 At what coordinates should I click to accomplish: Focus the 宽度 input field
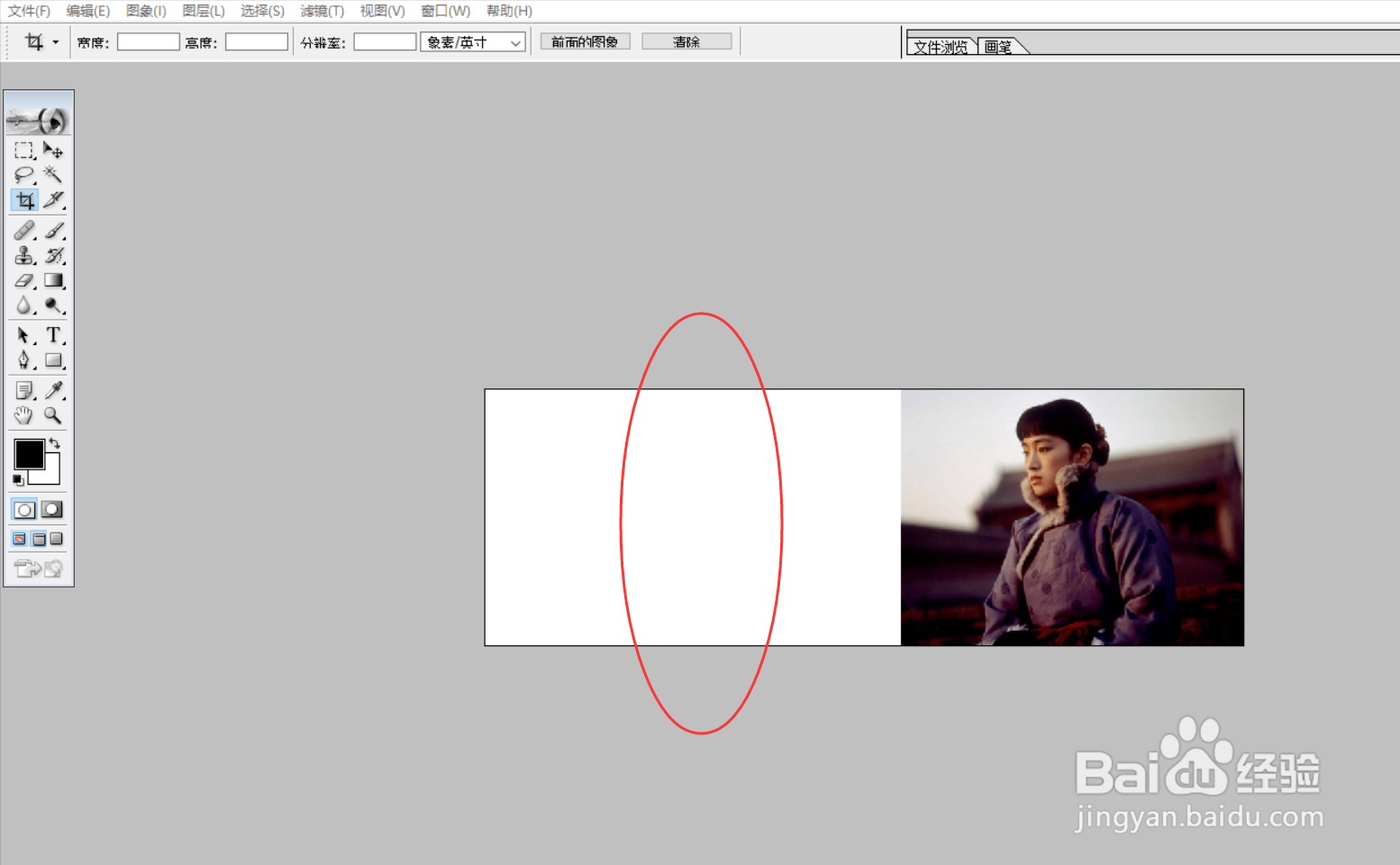[149, 42]
